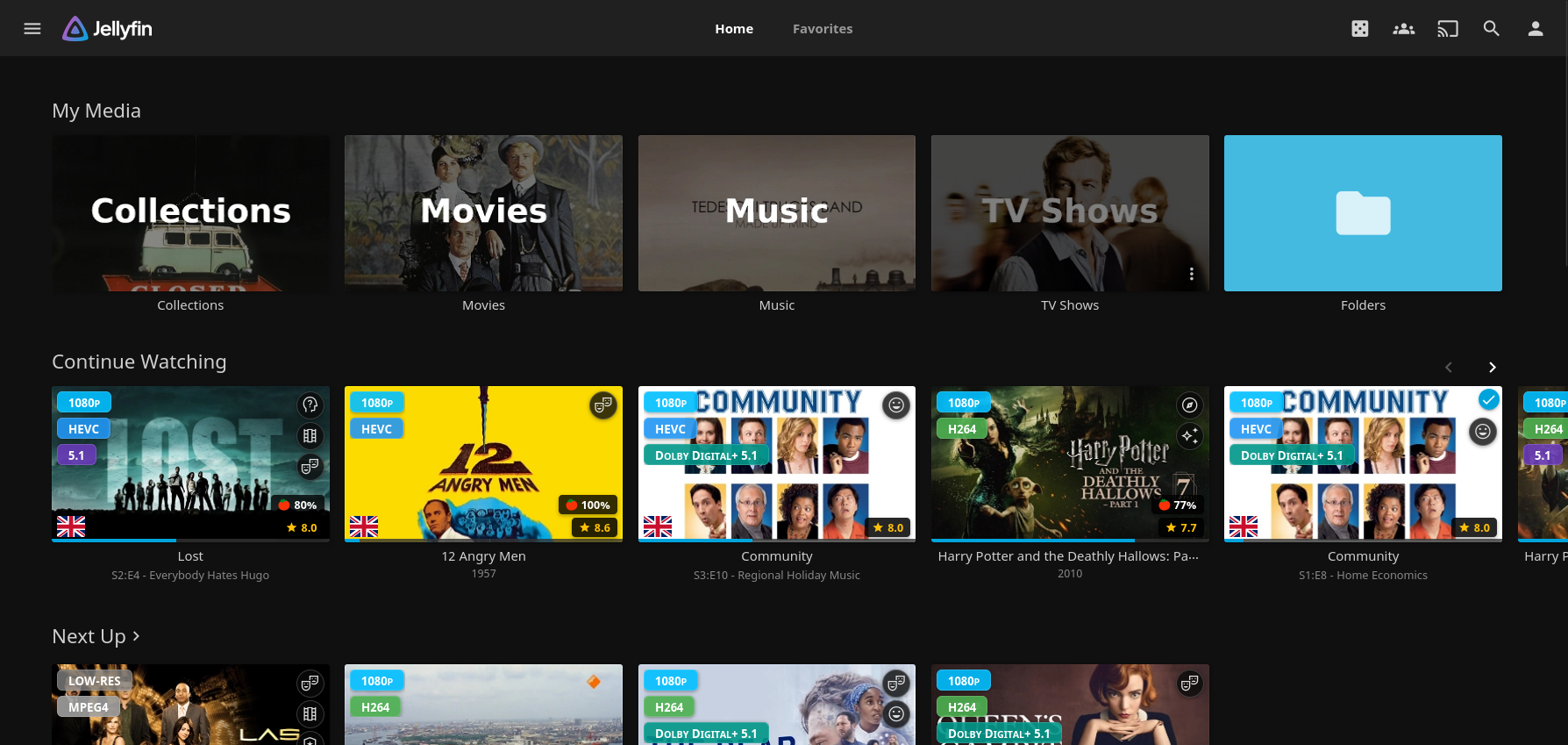Screen dimensions: 1568x745
Task: Open S3:E10 - Regional Holiday Music link
Action: click(777, 576)
